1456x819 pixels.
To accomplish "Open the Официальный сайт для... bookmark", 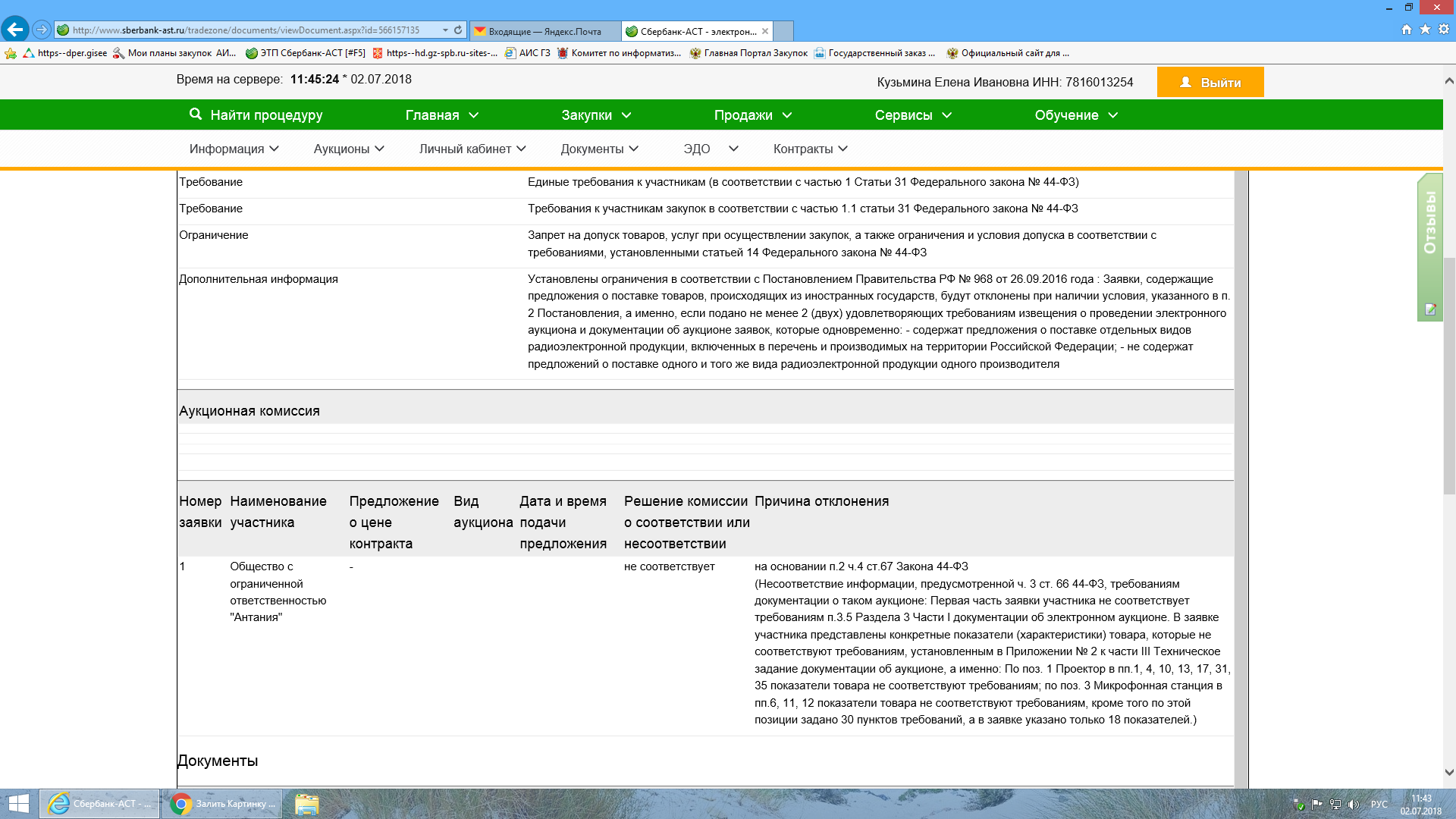I will [x=1008, y=53].
